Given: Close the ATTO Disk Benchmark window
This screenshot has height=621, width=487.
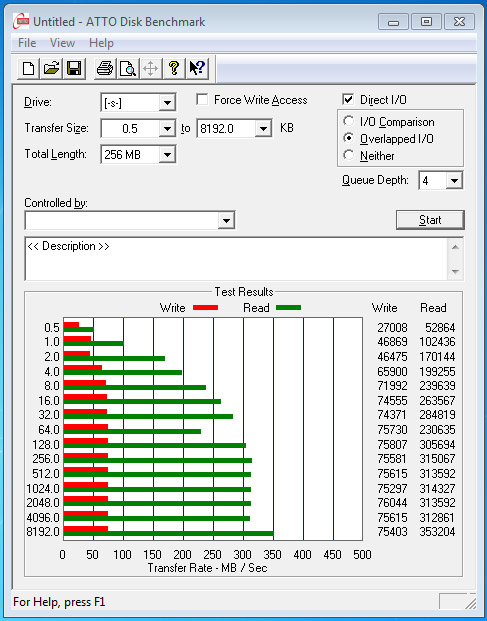Looking at the screenshot, I should [459, 21].
